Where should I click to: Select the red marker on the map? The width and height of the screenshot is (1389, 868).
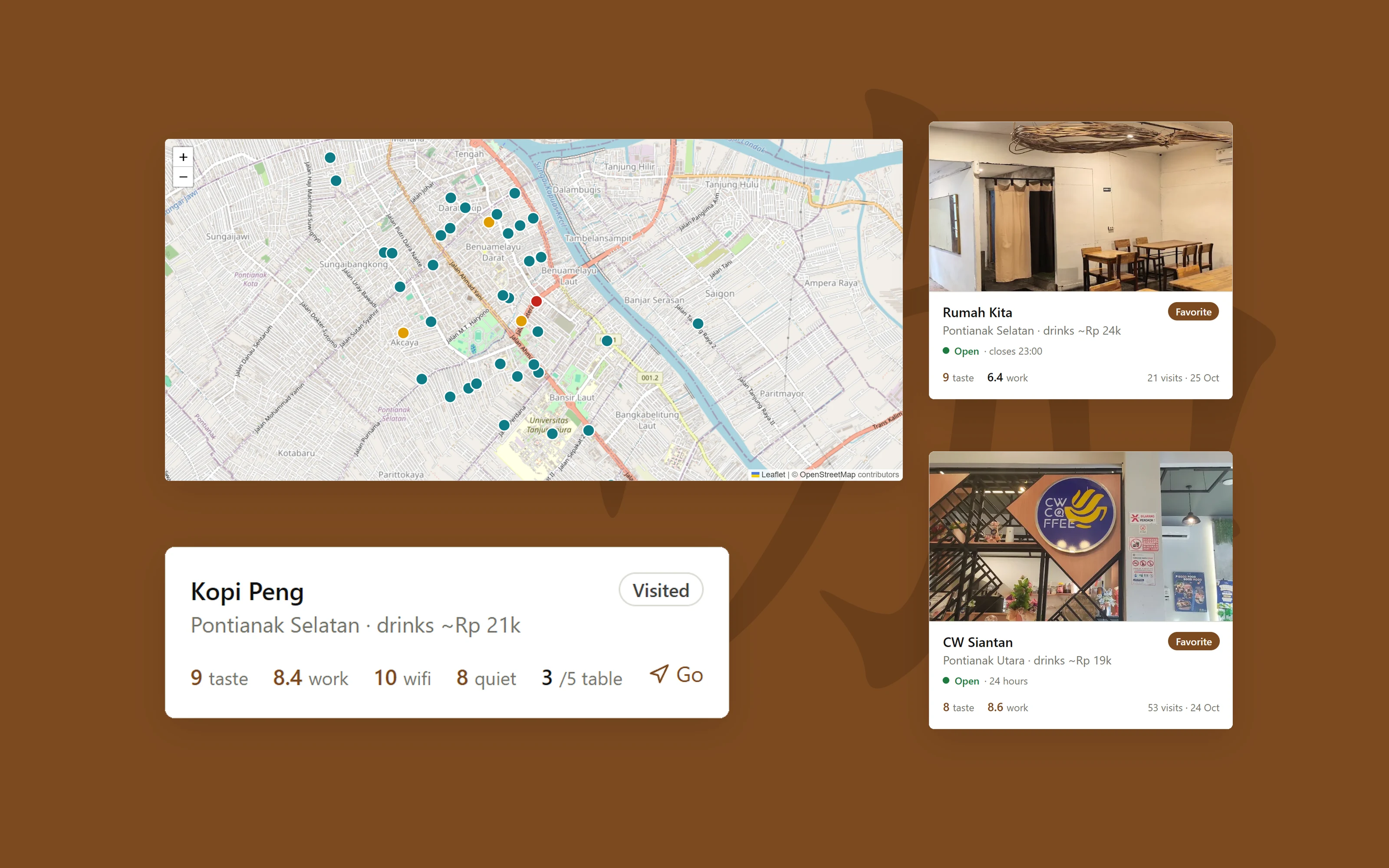point(537,301)
